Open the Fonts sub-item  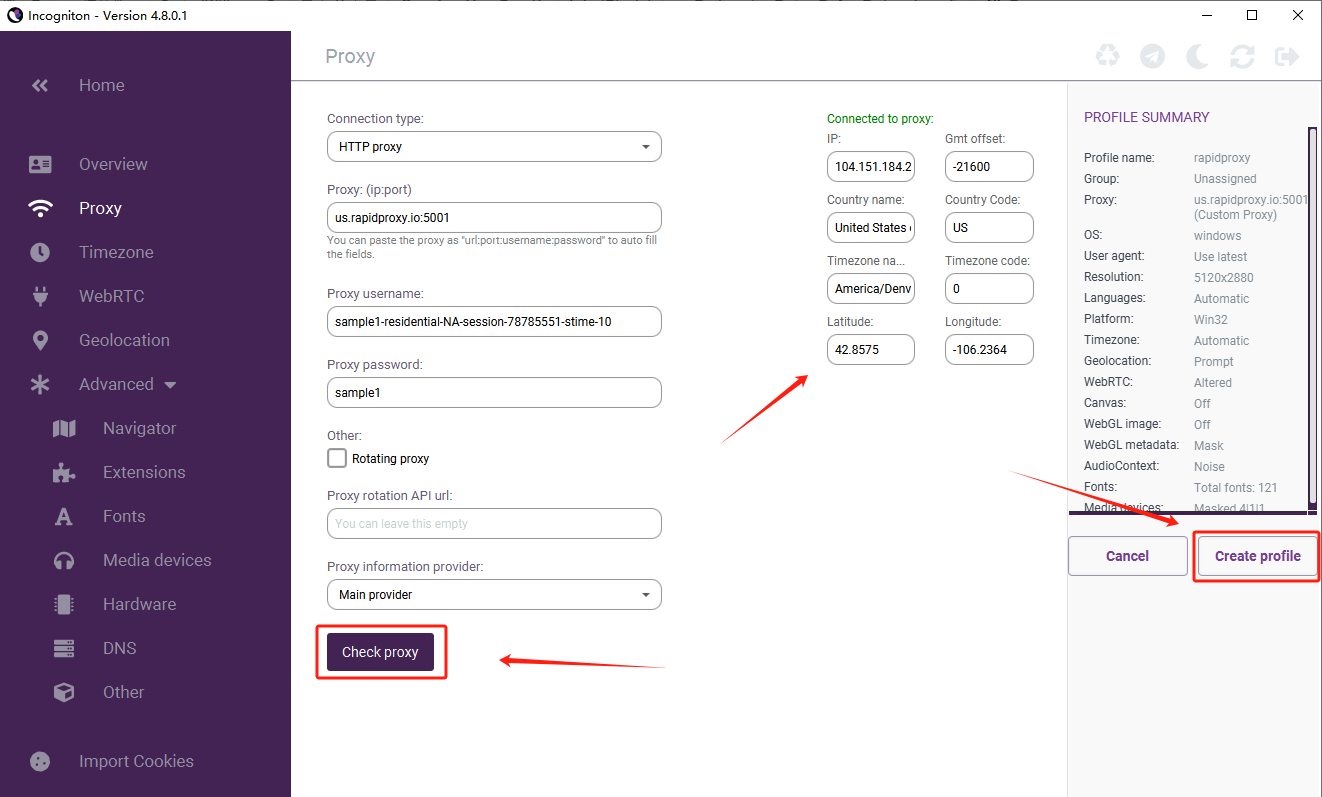coord(124,516)
